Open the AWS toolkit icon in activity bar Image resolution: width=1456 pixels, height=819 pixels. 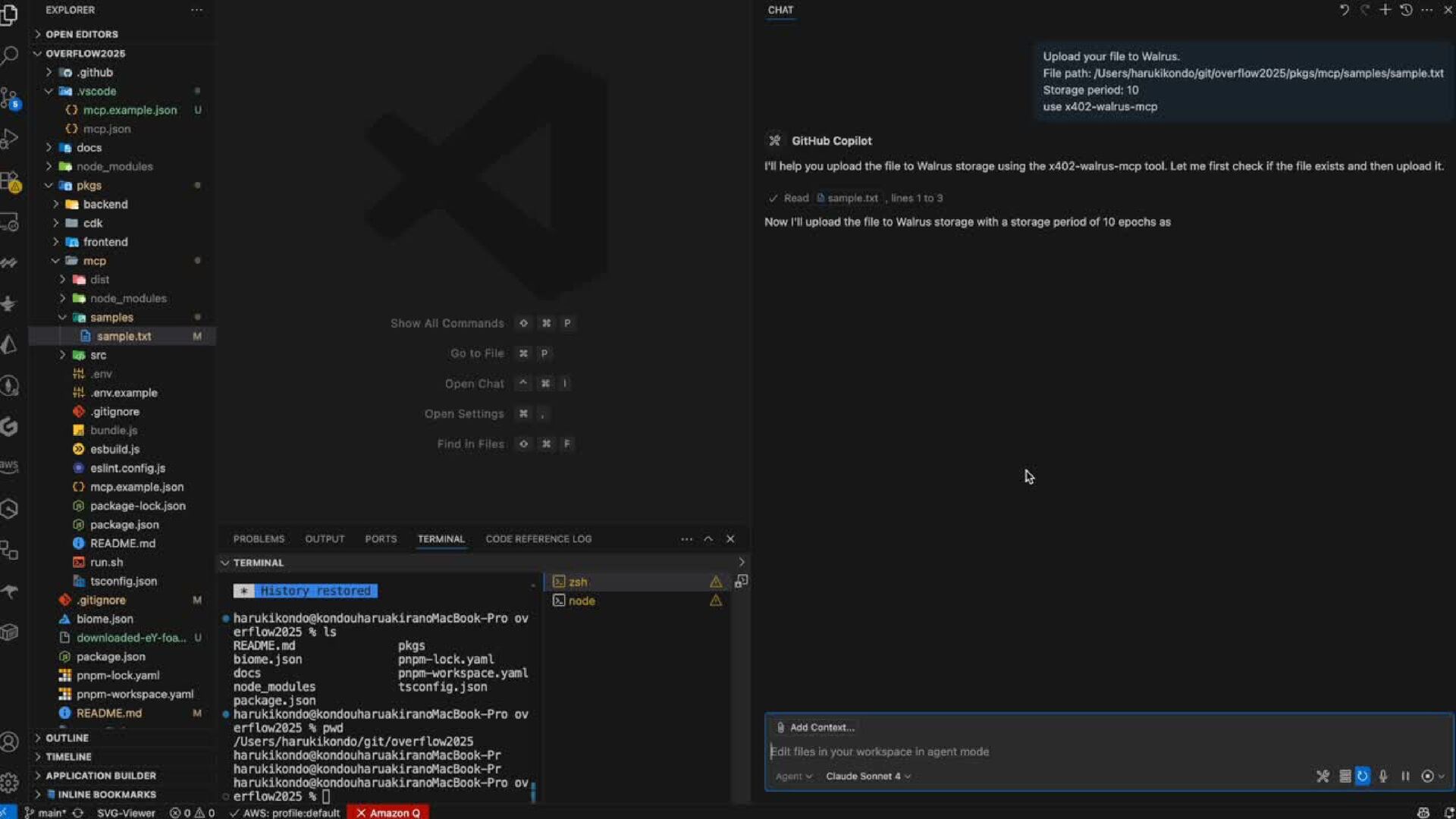click(x=9, y=466)
